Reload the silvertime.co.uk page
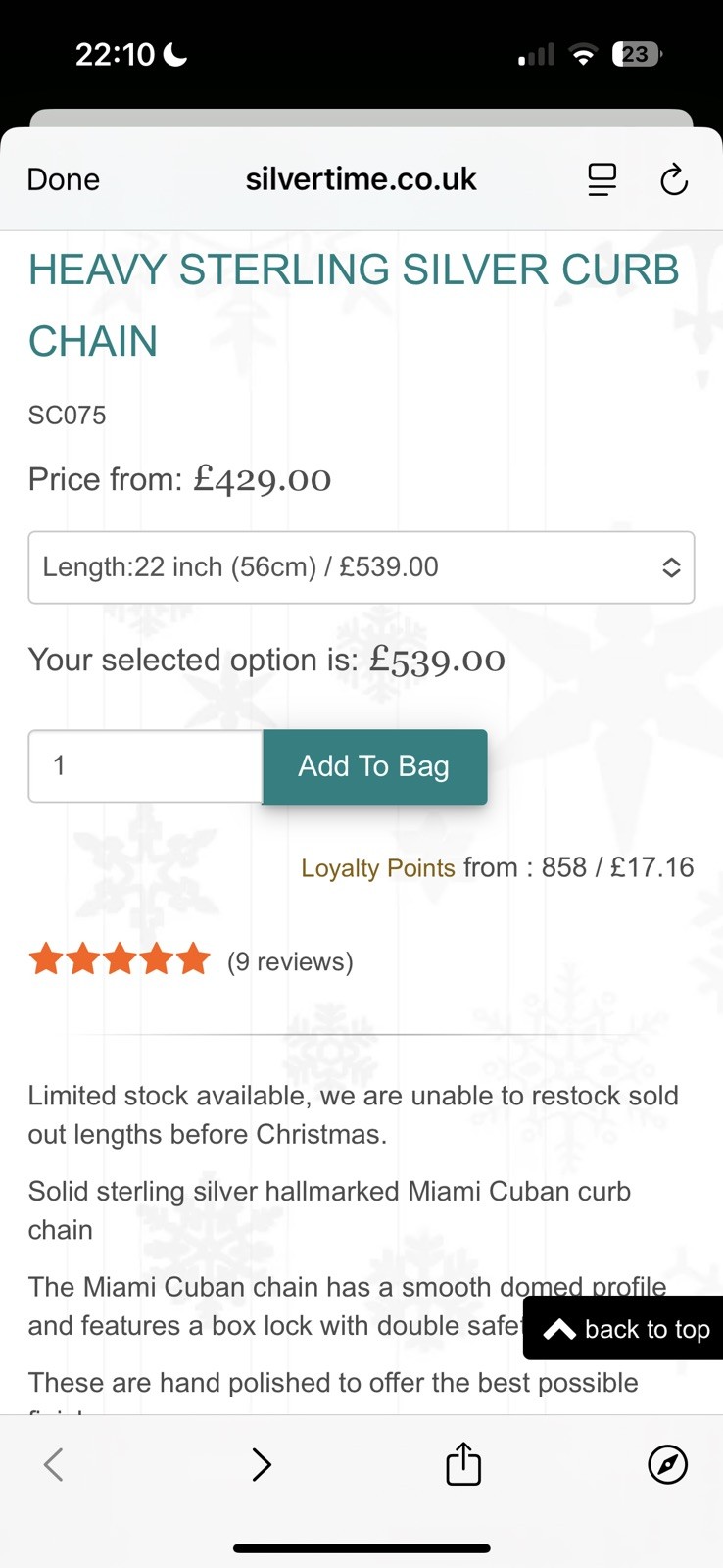 673,179
